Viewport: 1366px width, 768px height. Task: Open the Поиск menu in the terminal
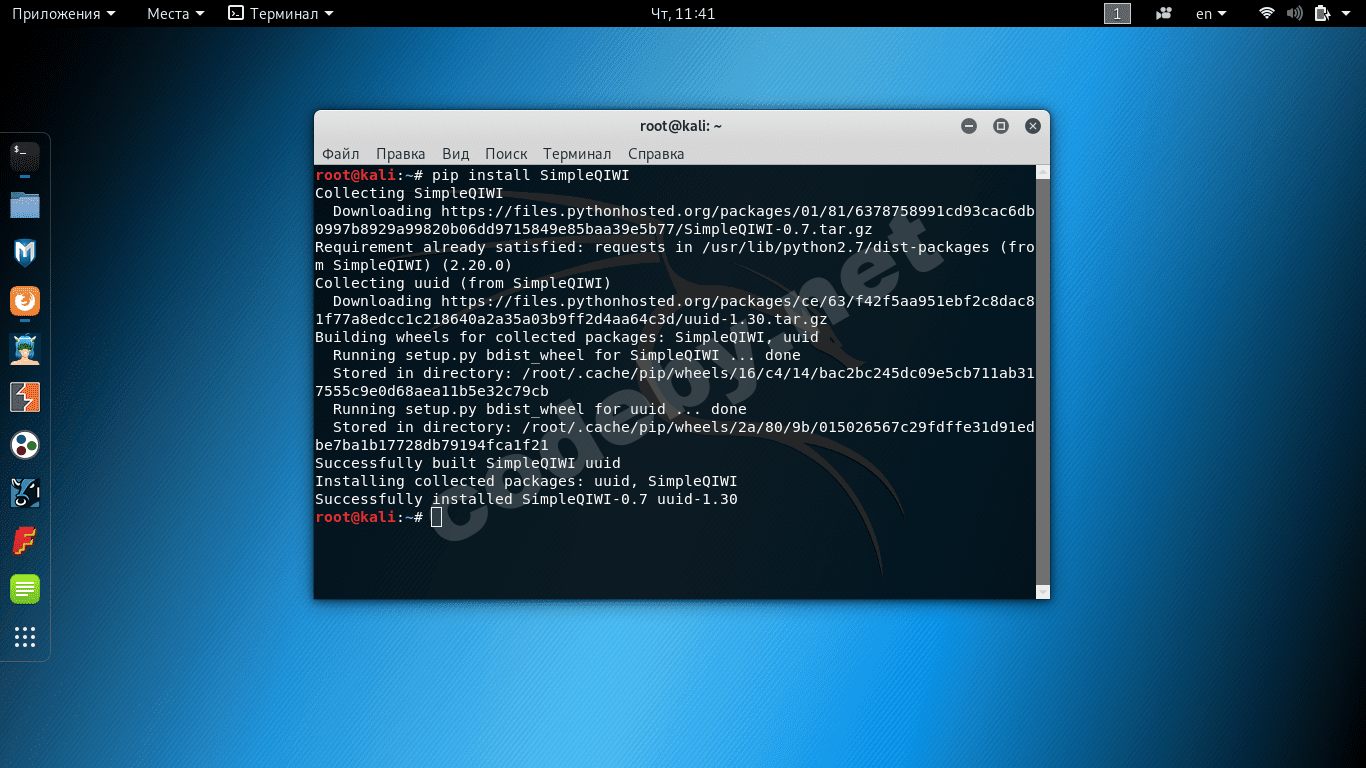[506, 154]
